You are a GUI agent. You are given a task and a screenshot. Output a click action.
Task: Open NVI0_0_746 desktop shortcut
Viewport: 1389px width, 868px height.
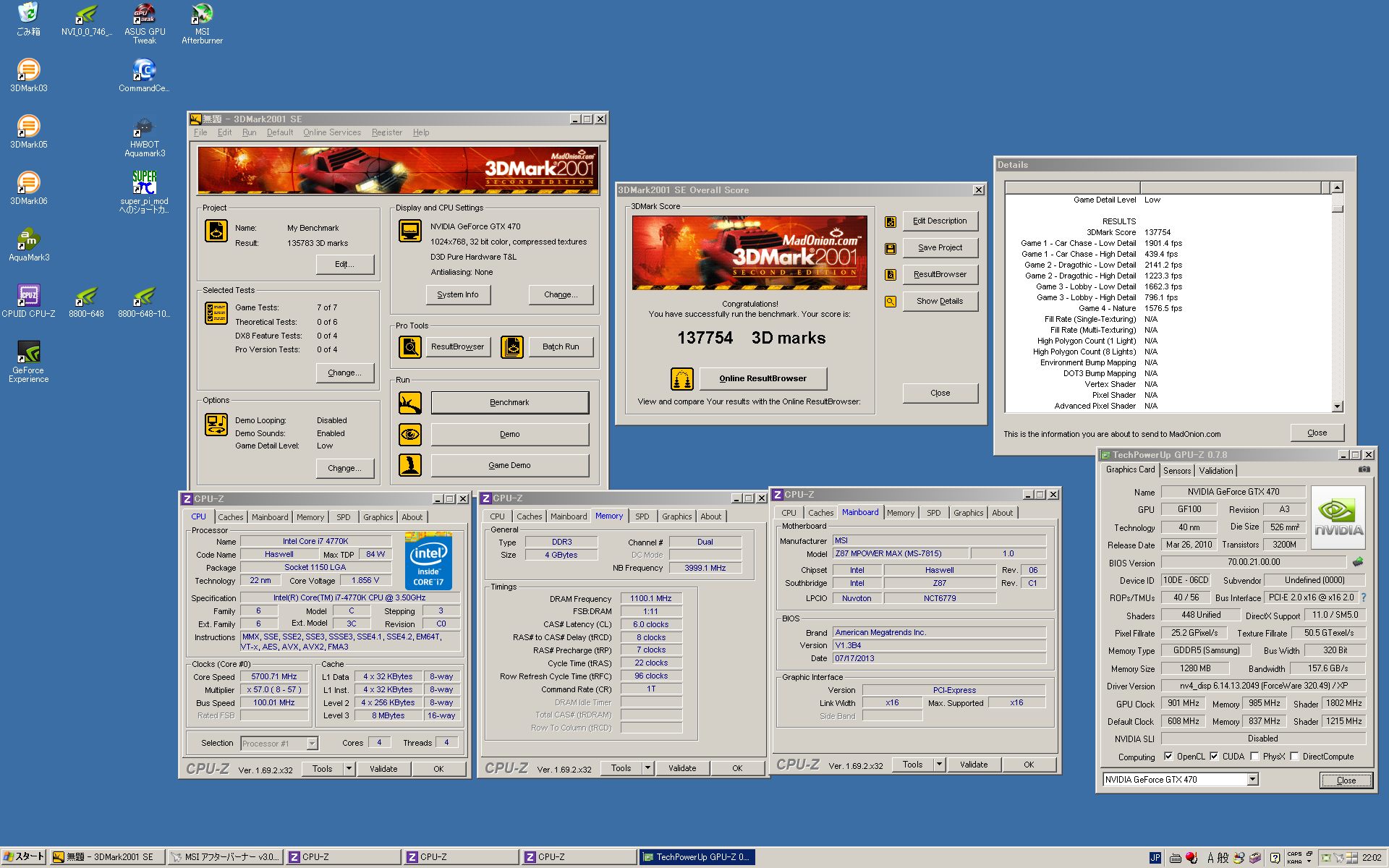86,19
